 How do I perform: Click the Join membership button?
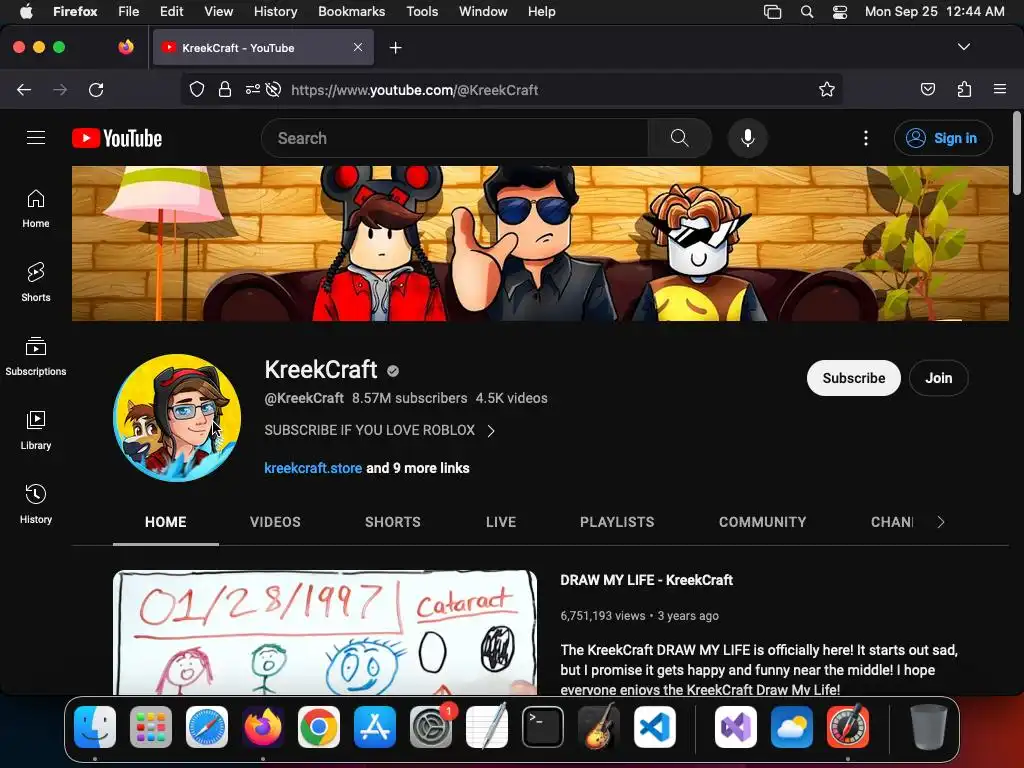pyautogui.click(x=938, y=378)
